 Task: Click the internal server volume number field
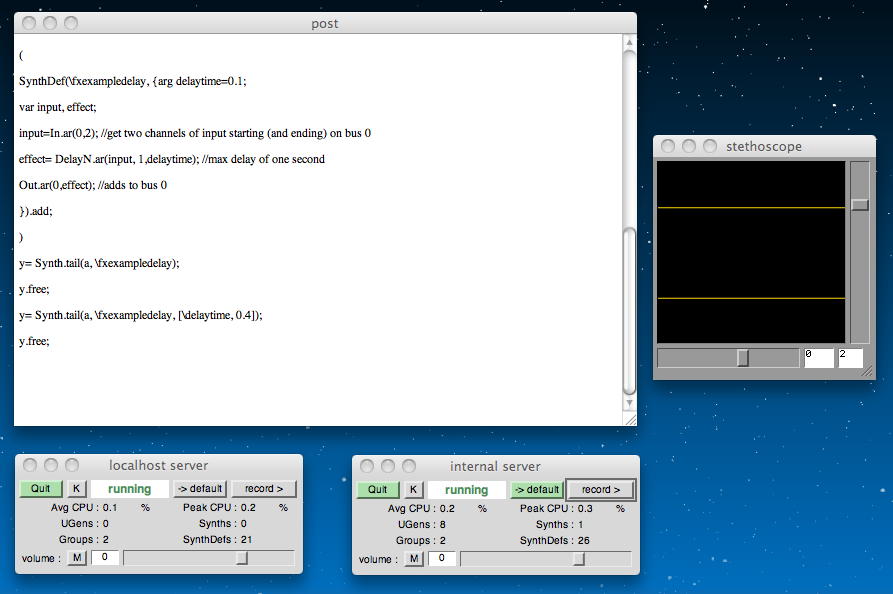(x=442, y=558)
